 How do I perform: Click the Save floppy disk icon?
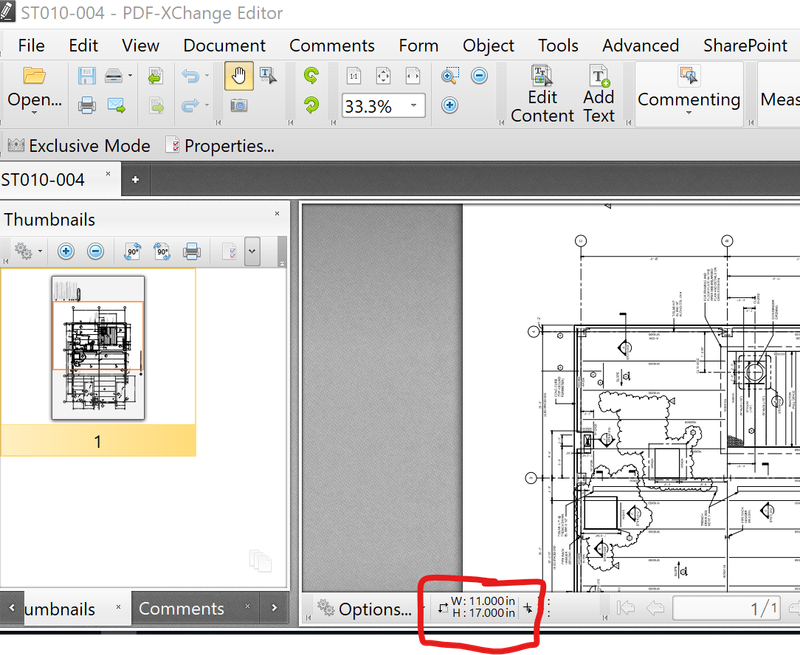[87, 76]
